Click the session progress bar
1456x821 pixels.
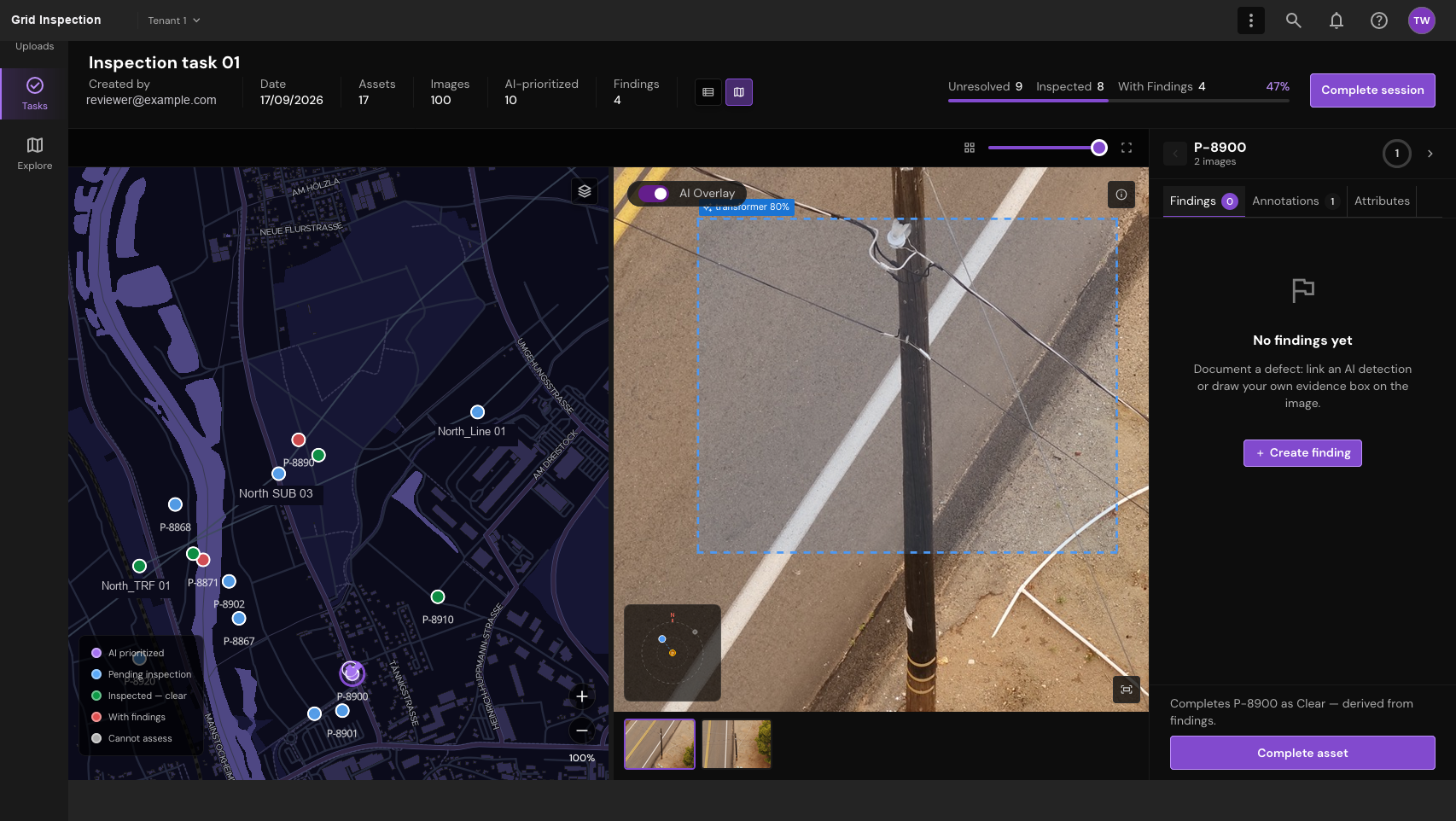tap(1118, 101)
